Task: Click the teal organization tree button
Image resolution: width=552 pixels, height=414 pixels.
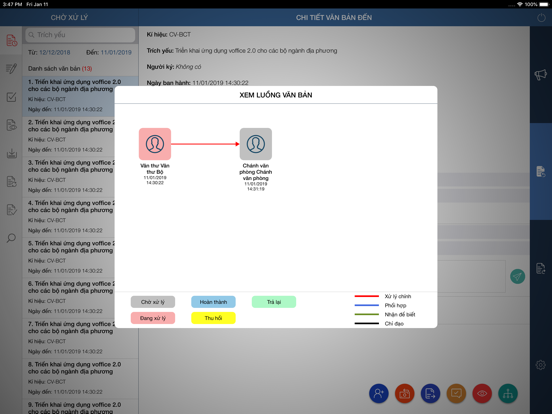Action: coord(508,393)
